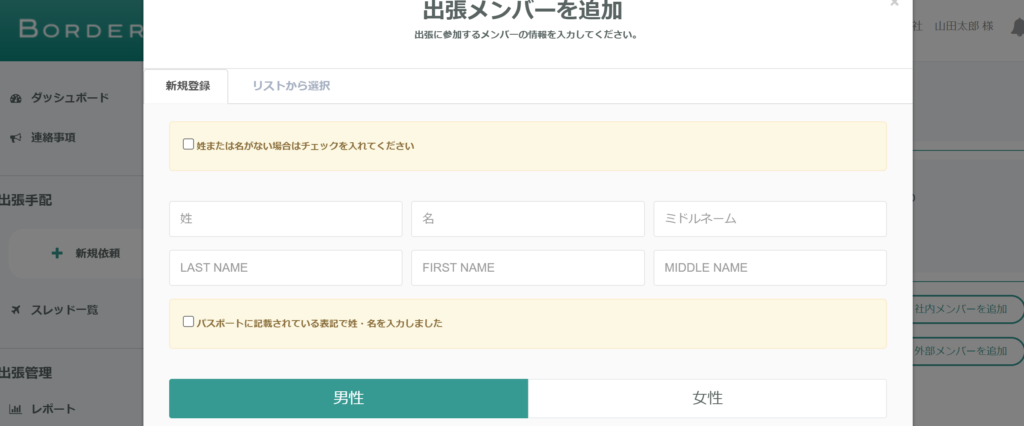Switch to リストから選択 tab
The height and width of the screenshot is (426, 1024).
(291, 86)
